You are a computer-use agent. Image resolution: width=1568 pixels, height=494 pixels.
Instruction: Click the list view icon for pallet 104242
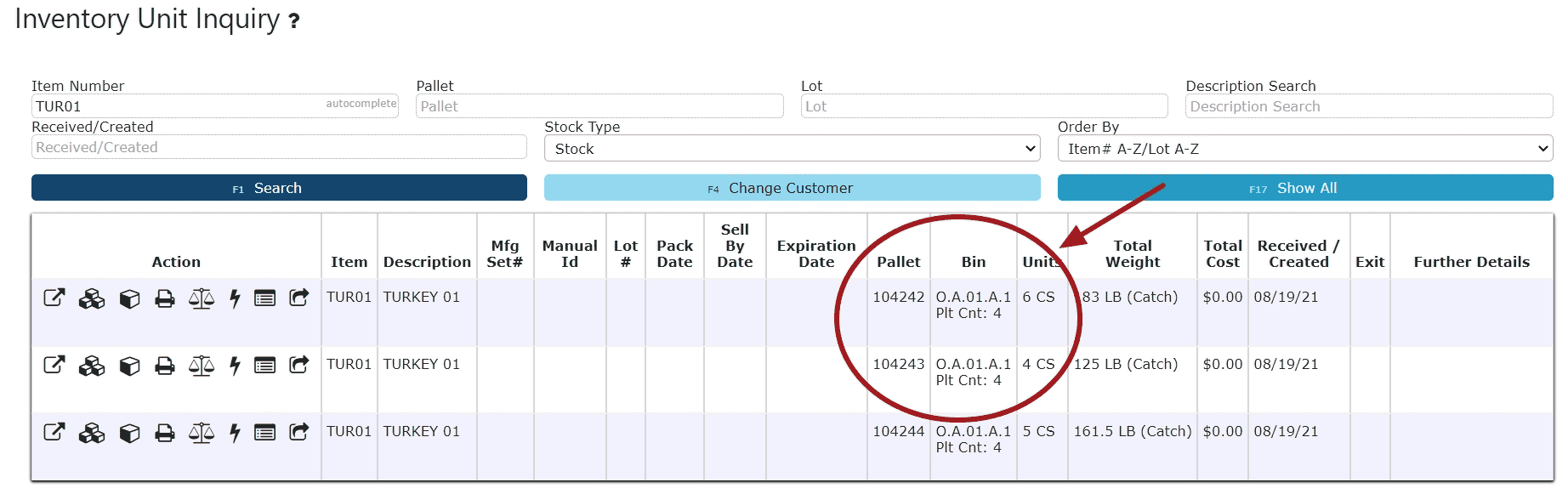[x=265, y=298]
